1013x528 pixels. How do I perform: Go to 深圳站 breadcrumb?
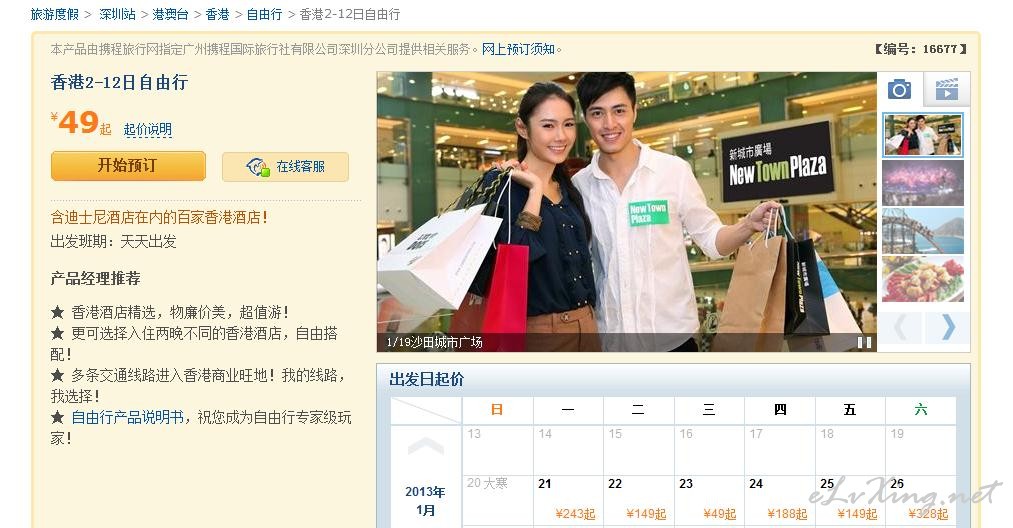pos(117,14)
